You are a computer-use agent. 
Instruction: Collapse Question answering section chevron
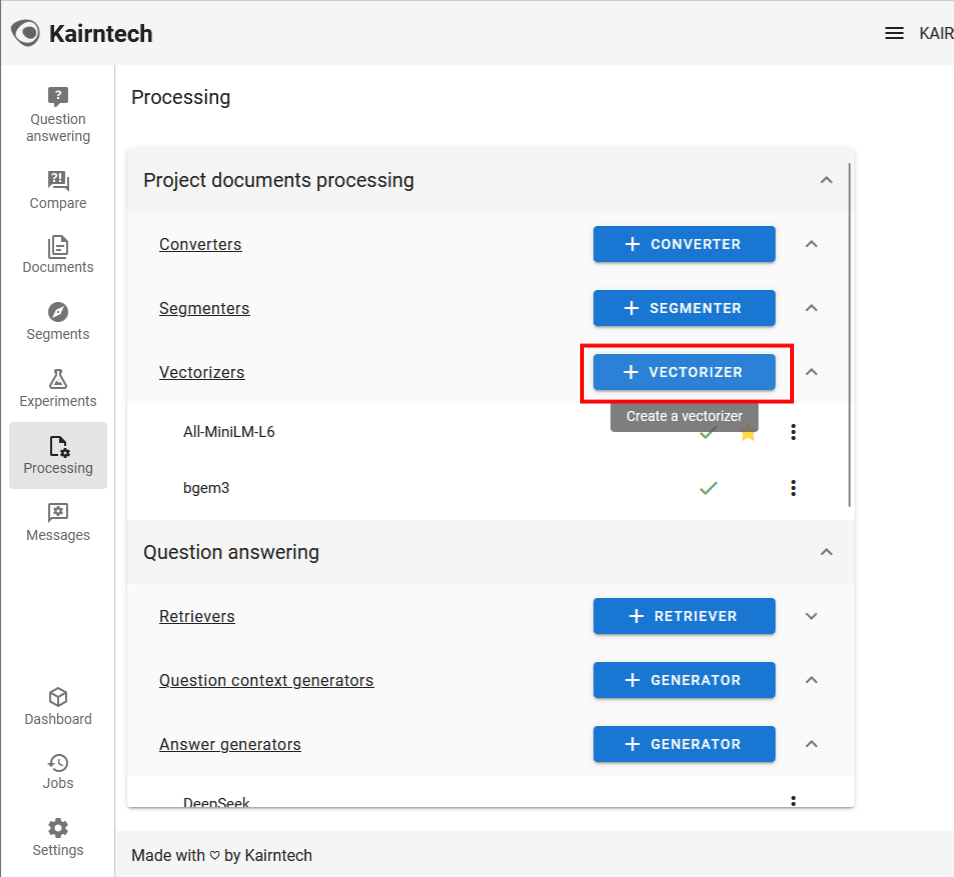(x=826, y=552)
